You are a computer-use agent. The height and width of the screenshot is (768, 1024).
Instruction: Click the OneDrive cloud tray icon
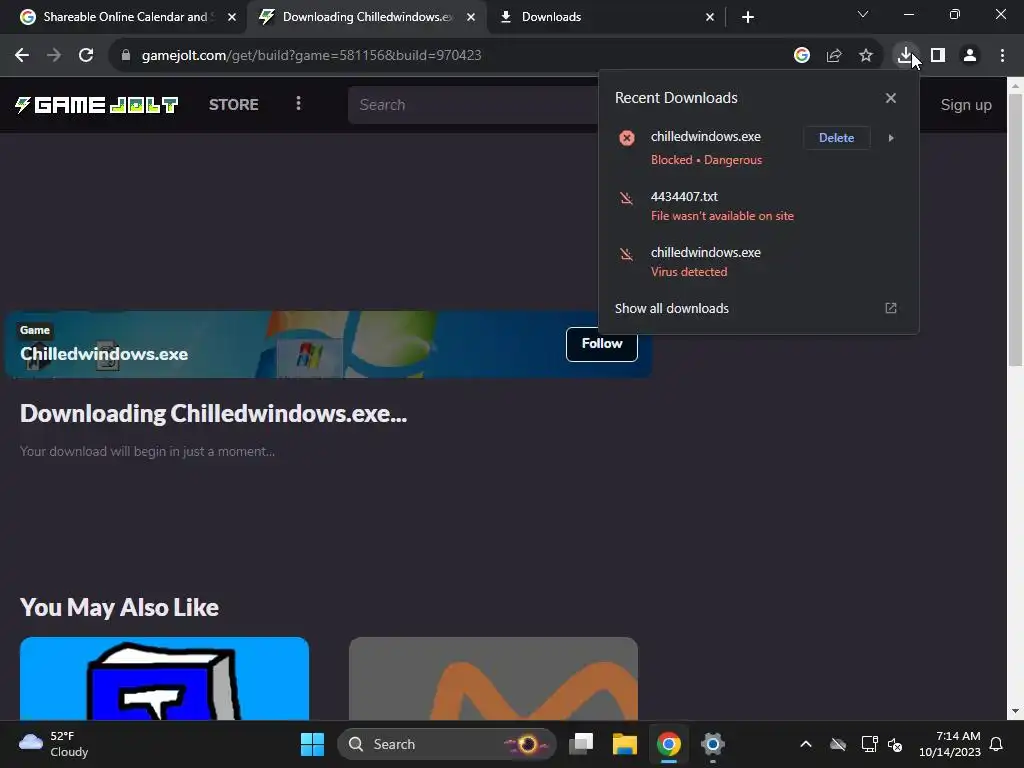click(x=838, y=744)
